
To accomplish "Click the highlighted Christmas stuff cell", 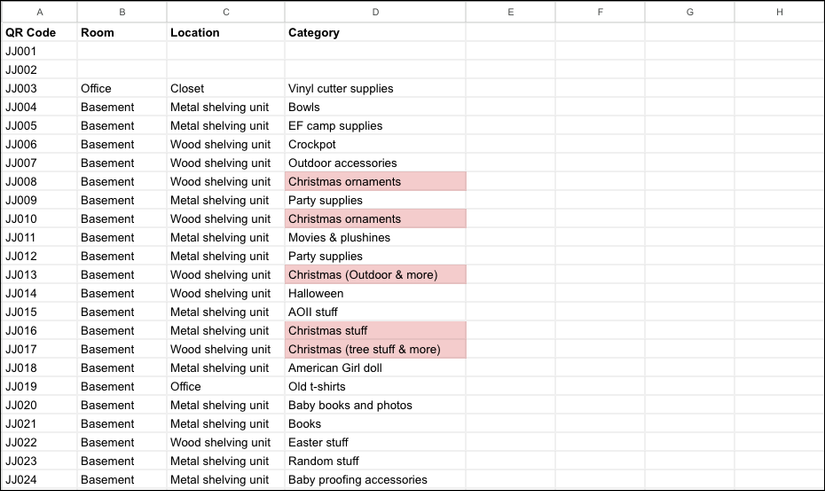I will (375, 331).
